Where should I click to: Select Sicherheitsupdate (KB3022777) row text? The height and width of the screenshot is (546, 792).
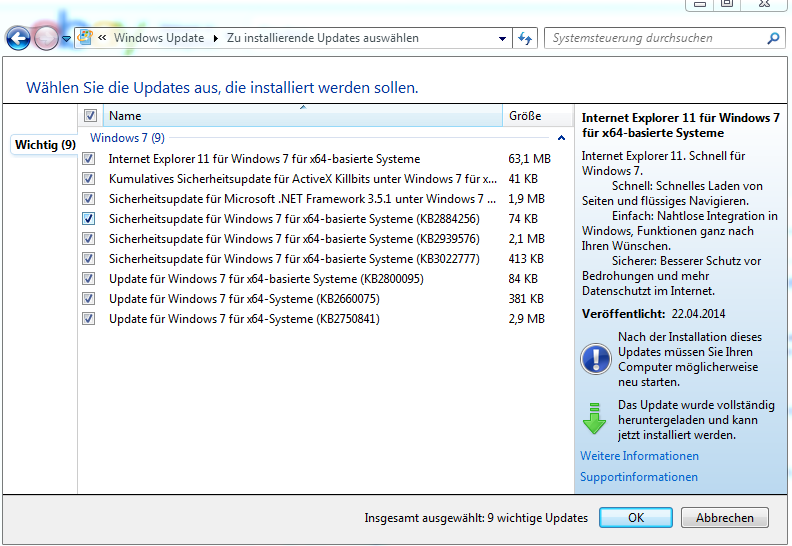[294, 259]
